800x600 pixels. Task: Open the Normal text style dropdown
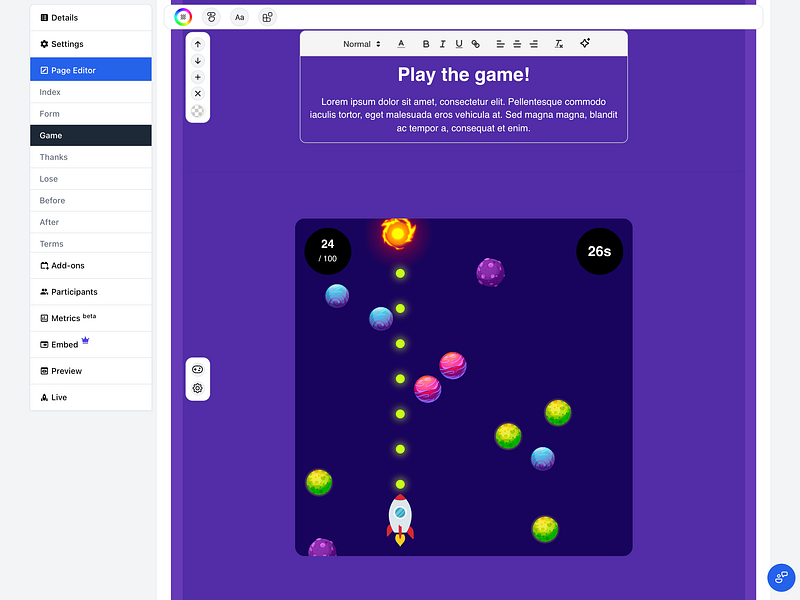[x=362, y=44]
